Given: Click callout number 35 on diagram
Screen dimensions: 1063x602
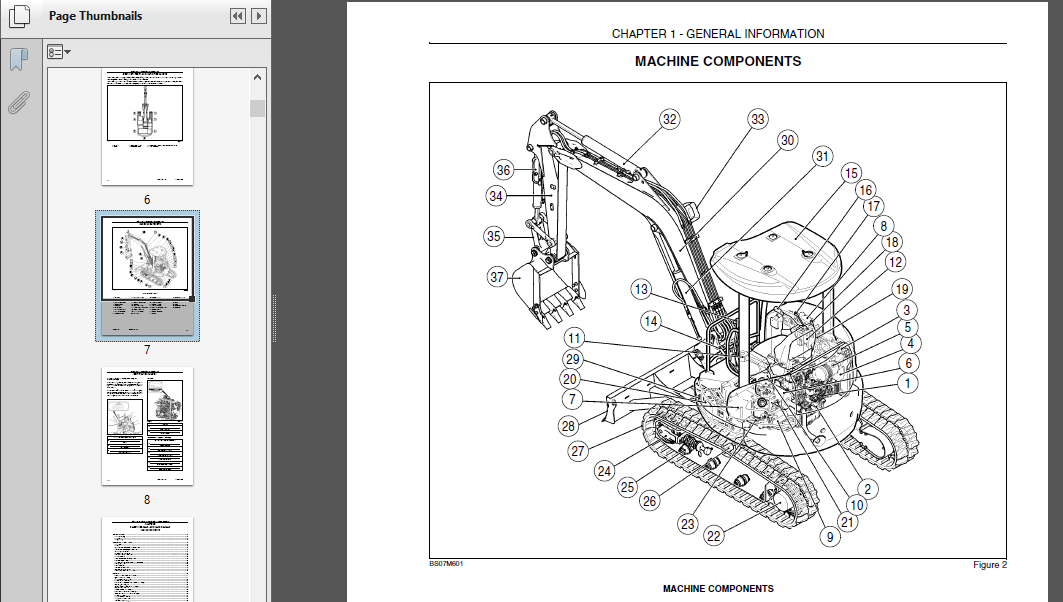Looking at the screenshot, I should (x=494, y=237).
